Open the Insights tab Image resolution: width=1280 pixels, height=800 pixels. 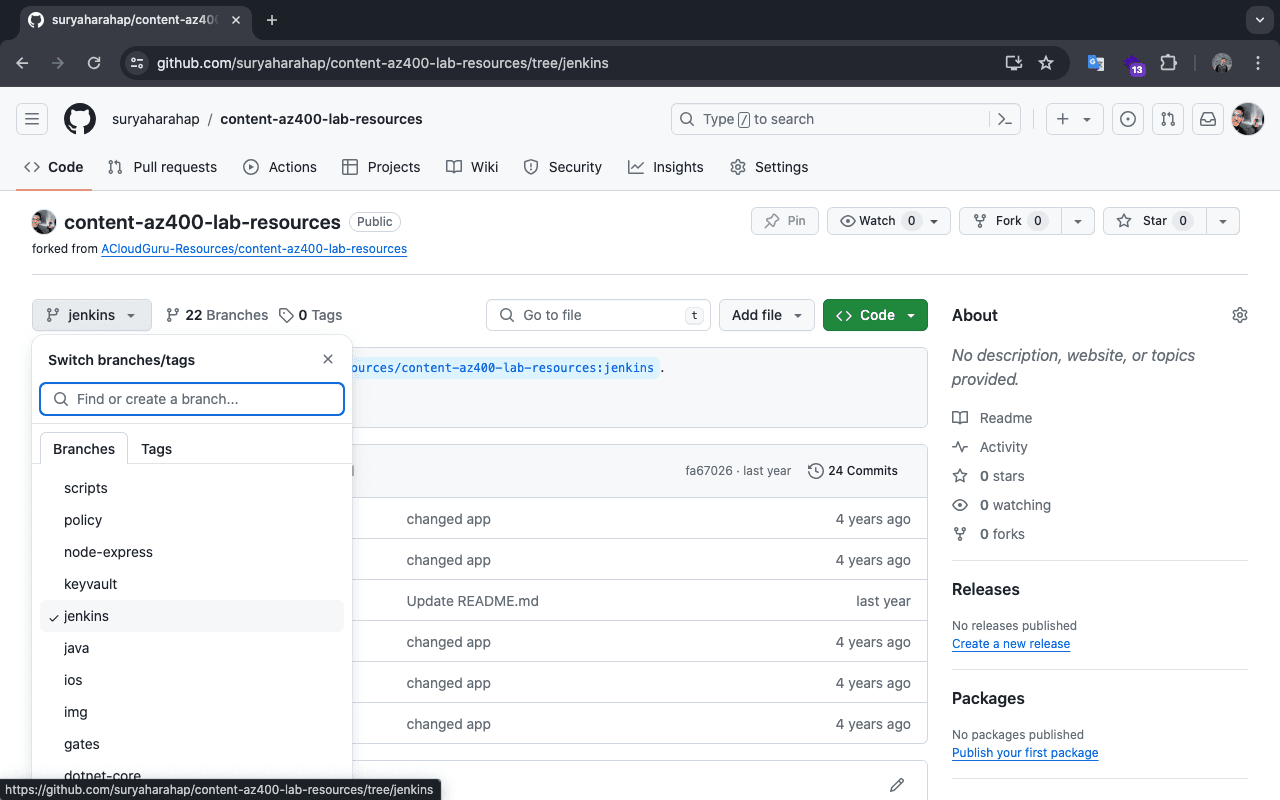click(666, 167)
